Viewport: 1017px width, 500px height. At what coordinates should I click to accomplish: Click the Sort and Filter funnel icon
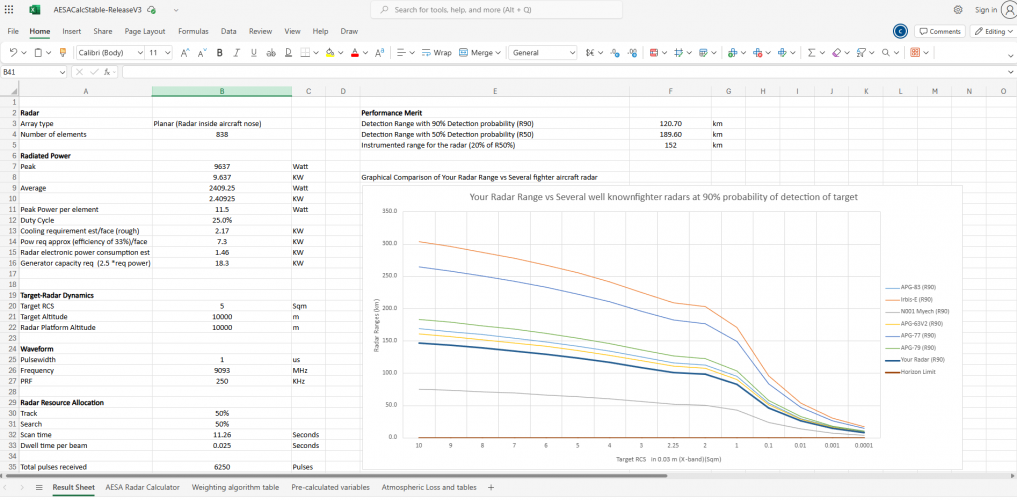[x=861, y=53]
